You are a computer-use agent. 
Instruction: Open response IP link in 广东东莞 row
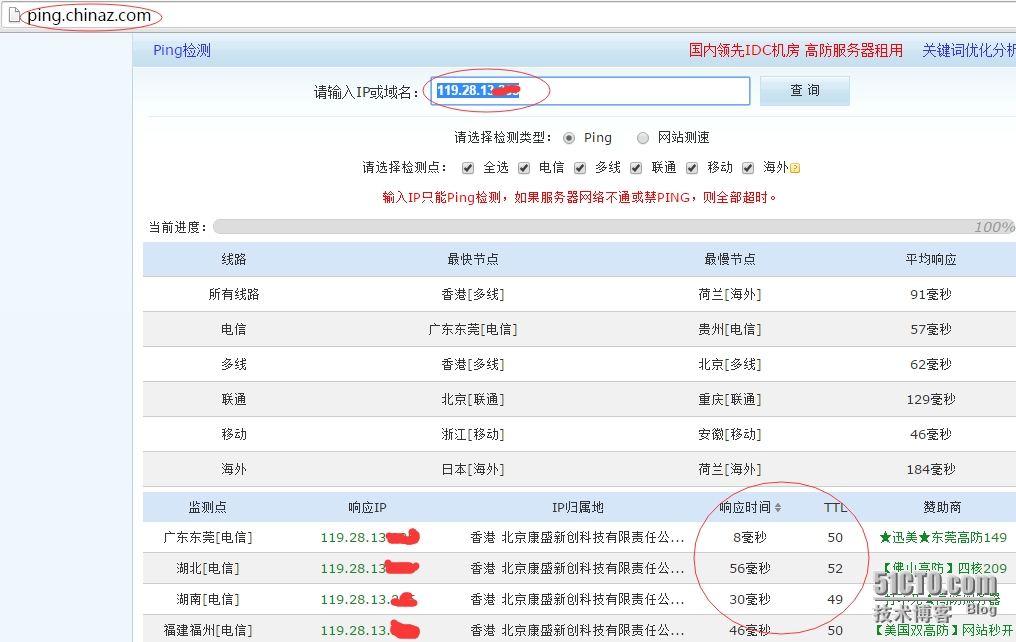pyautogui.click(x=369, y=537)
